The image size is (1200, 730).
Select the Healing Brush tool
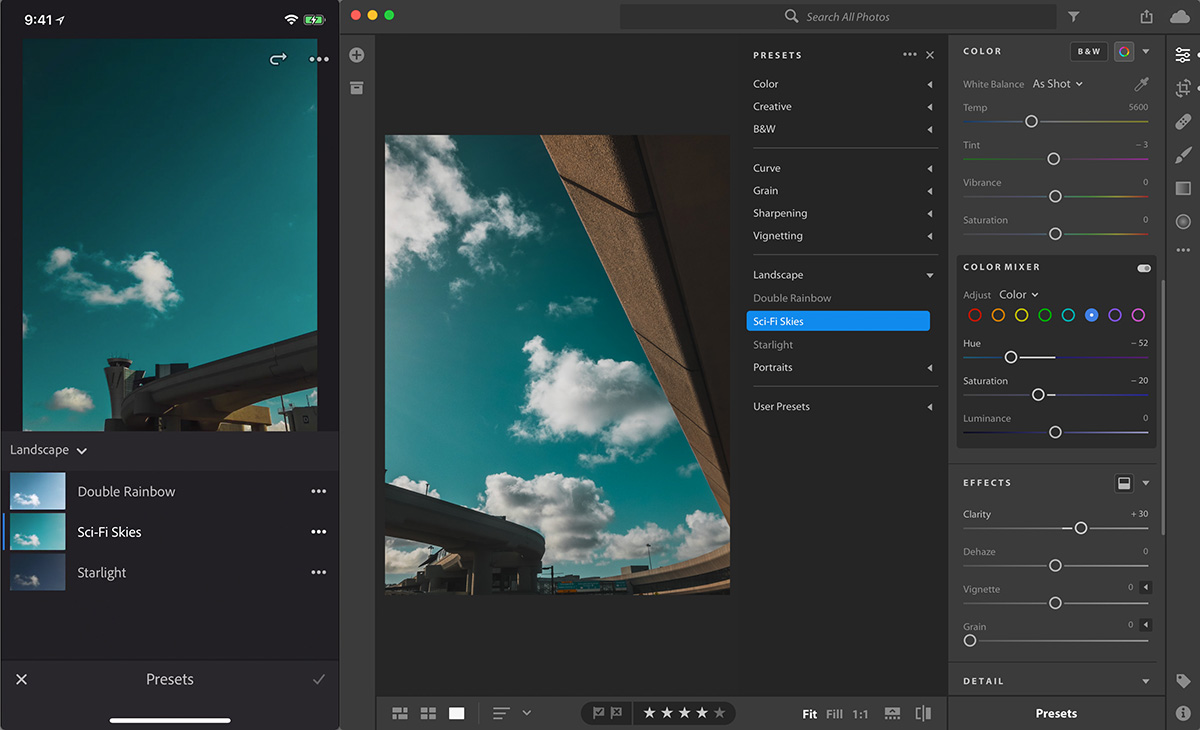(x=1183, y=121)
